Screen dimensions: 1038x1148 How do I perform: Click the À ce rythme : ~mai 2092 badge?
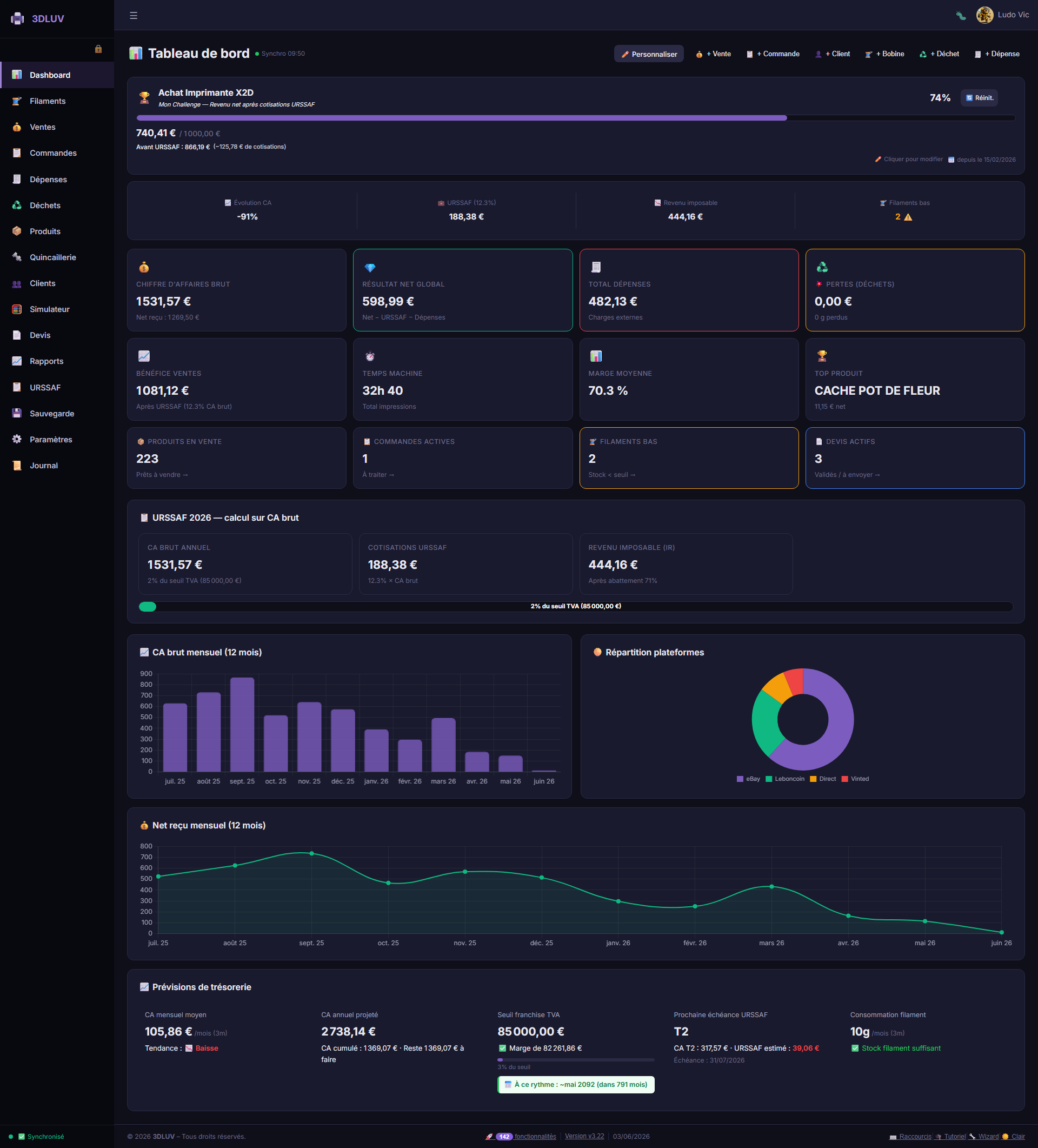pyautogui.click(x=576, y=1085)
